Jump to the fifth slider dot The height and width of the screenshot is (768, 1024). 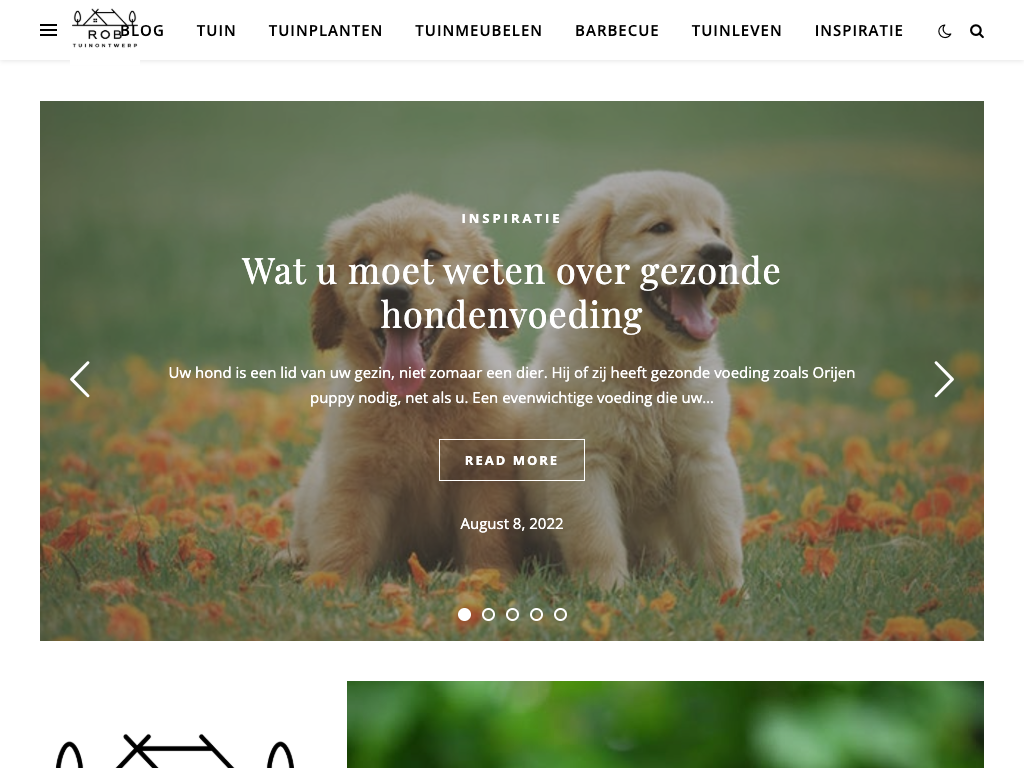coord(560,615)
